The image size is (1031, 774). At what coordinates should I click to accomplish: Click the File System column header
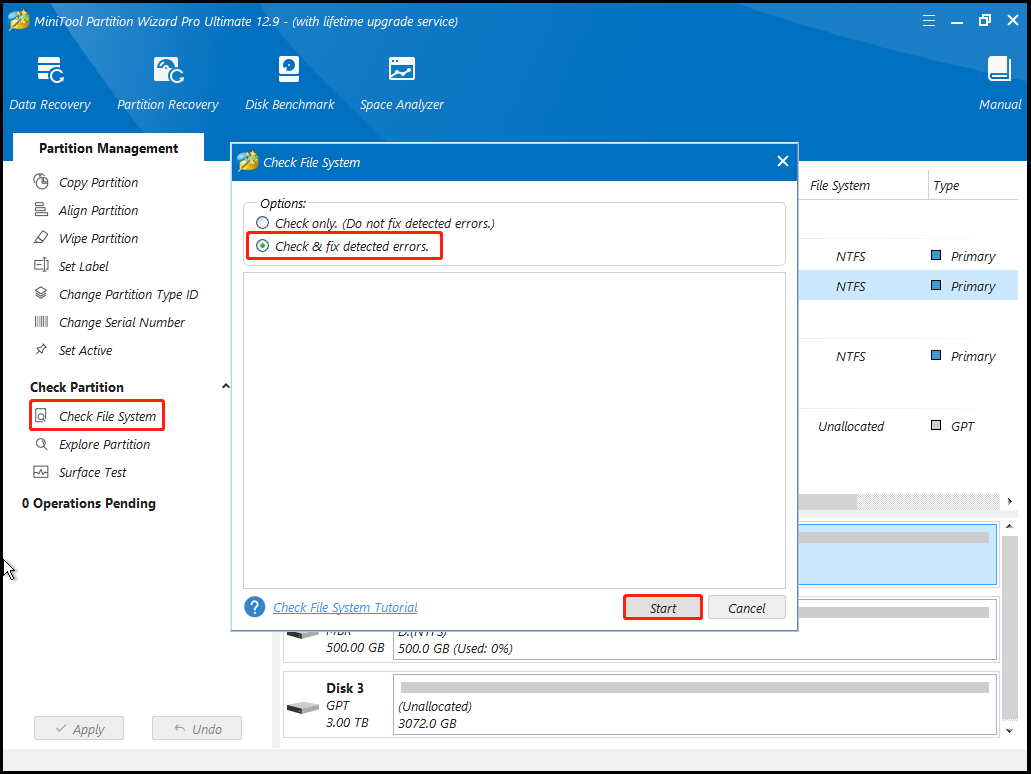pos(840,185)
